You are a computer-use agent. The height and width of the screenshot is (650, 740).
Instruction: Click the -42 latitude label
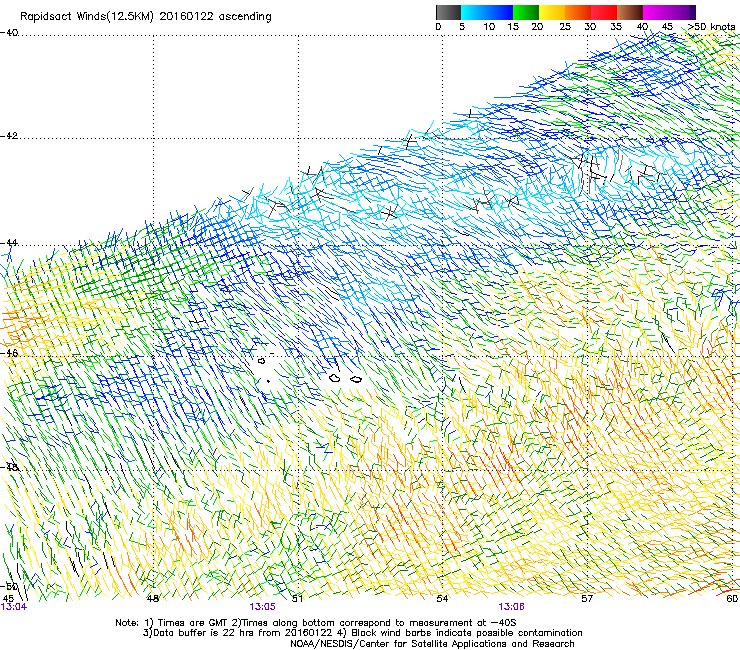coord(9,136)
